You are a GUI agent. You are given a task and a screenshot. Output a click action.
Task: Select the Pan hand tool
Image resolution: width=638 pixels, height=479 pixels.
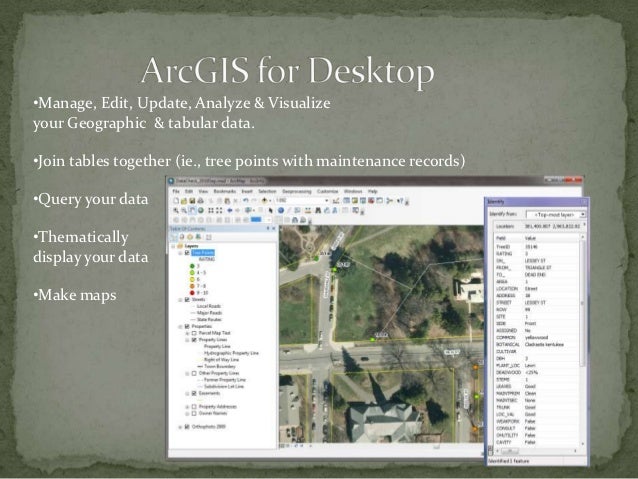coord(192,210)
